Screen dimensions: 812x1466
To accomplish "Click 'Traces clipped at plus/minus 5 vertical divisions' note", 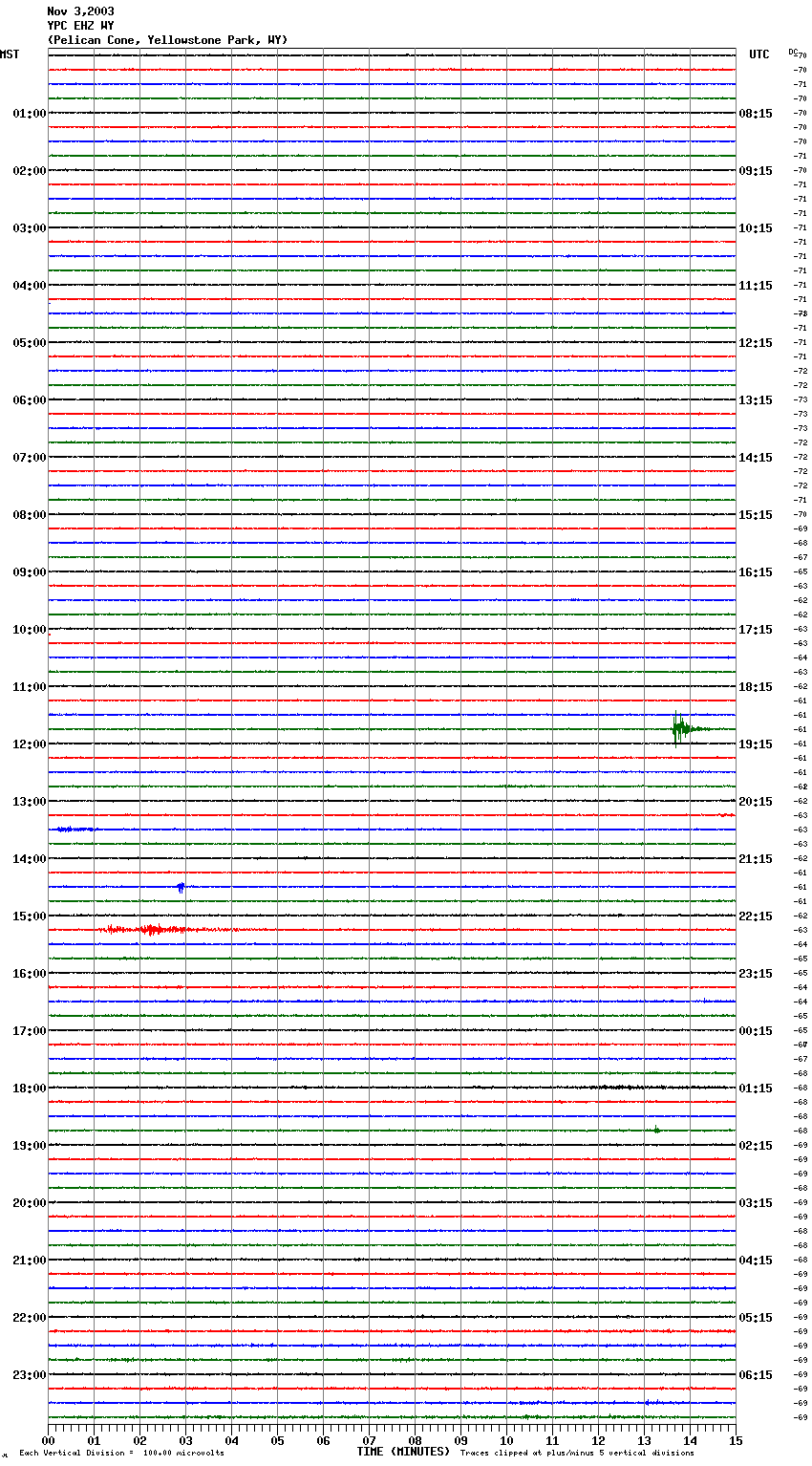I will coord(577,1453).
